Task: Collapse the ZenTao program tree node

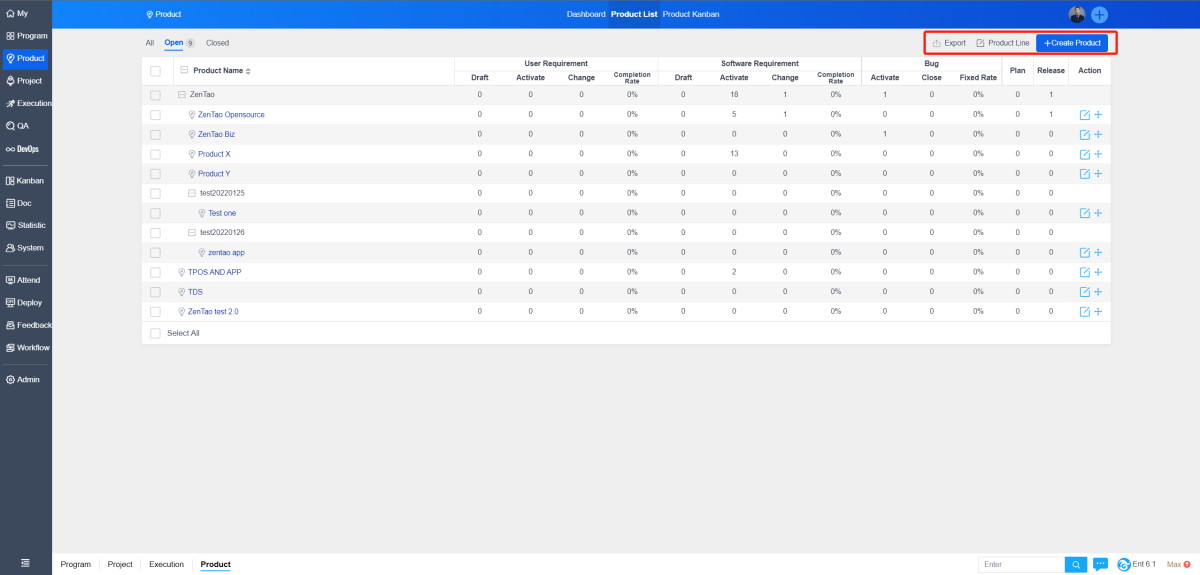Action: pos(181,95)
